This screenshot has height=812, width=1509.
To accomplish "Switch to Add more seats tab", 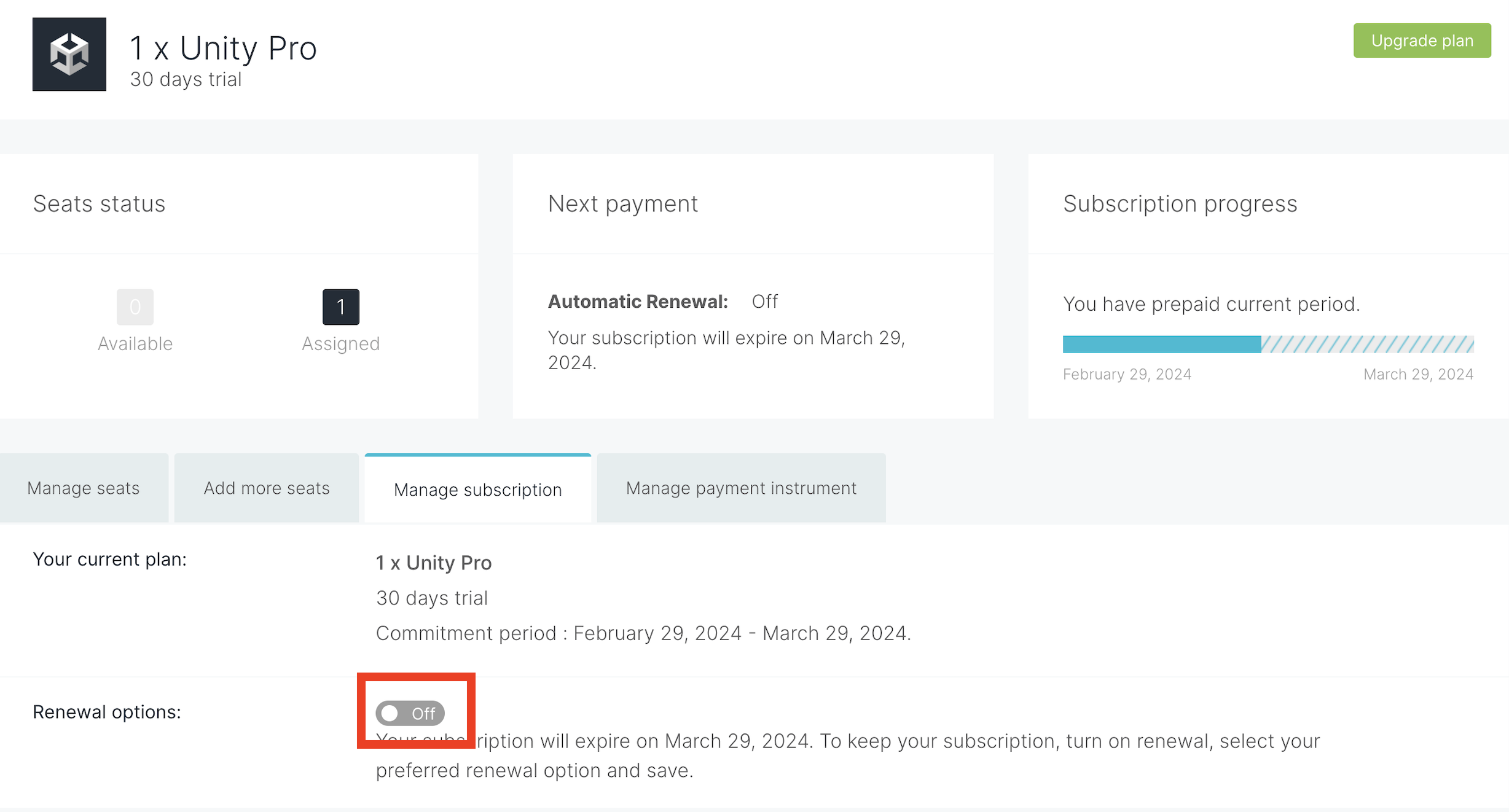I will [267, 488].
